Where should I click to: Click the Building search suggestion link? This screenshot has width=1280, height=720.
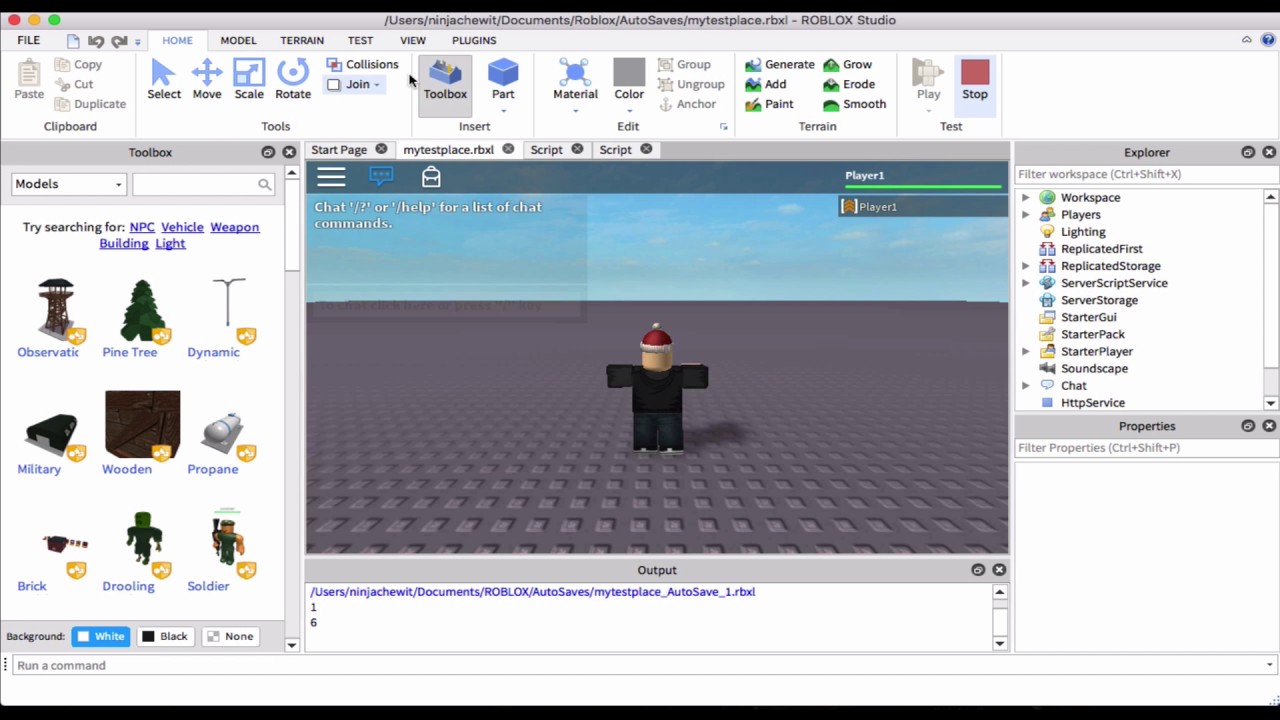123,243
